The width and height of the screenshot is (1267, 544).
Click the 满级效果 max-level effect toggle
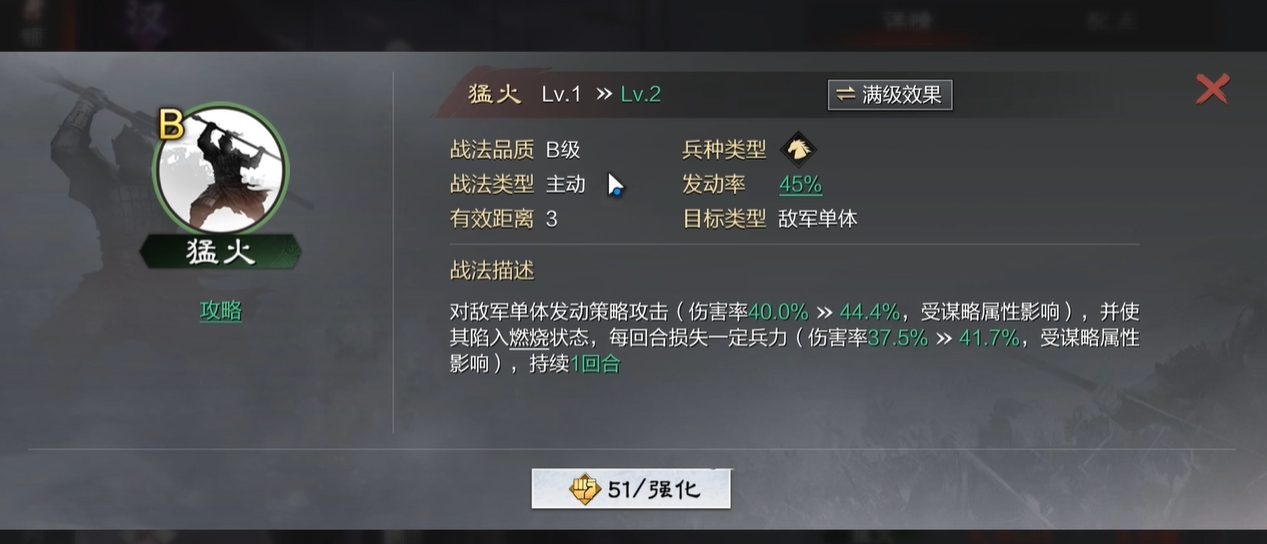(890, 95)
